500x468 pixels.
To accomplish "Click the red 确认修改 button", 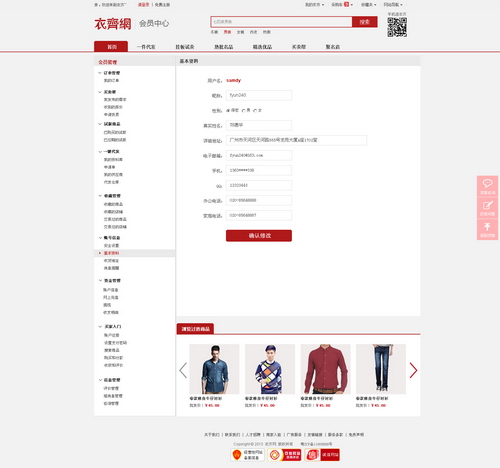I will coord(259,236).
